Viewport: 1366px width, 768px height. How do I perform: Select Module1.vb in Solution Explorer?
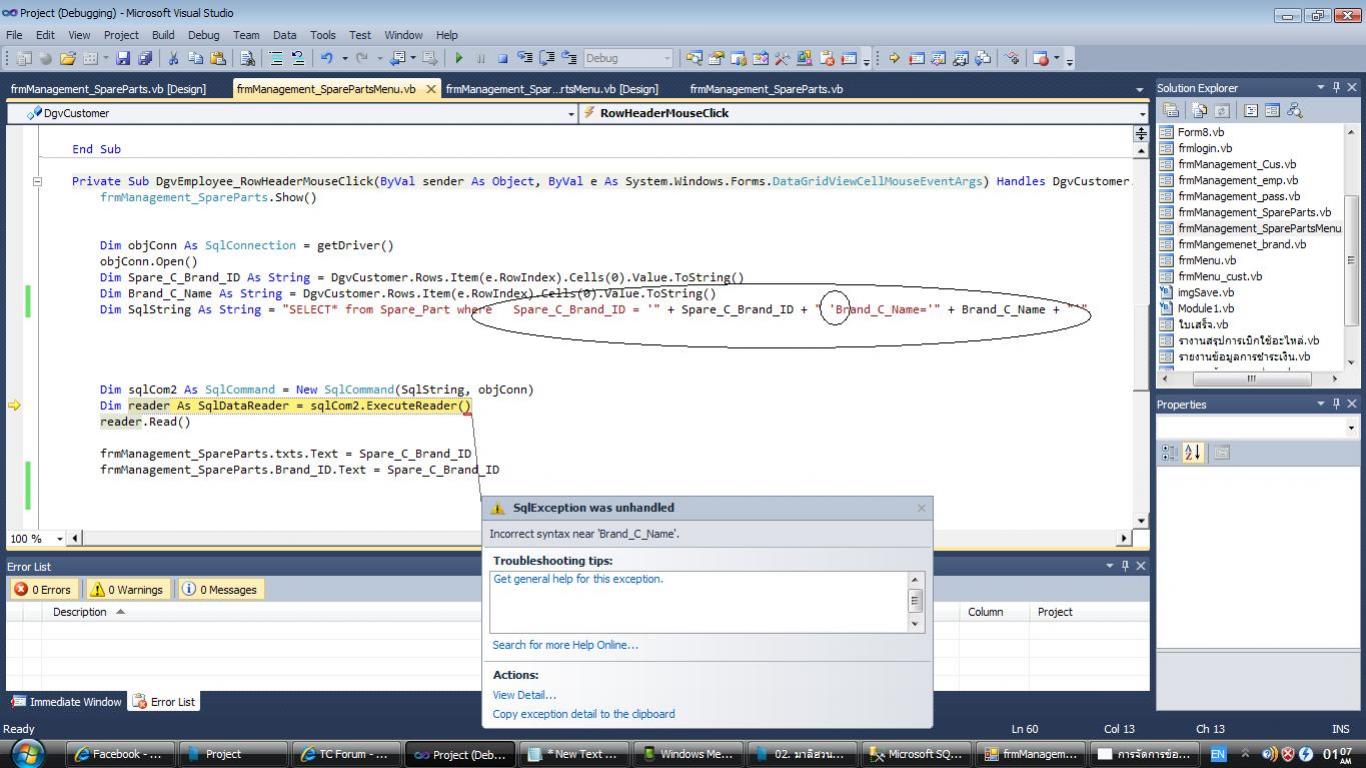[1206, 308]
